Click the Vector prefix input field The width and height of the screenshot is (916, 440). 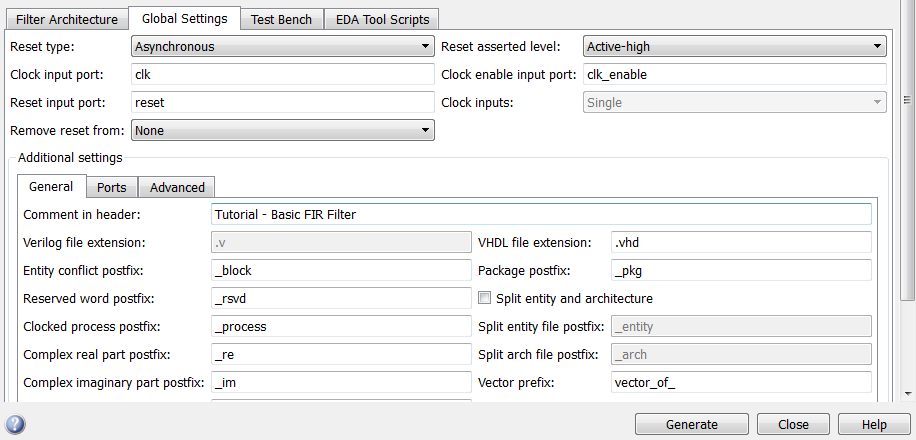[741, 382]
